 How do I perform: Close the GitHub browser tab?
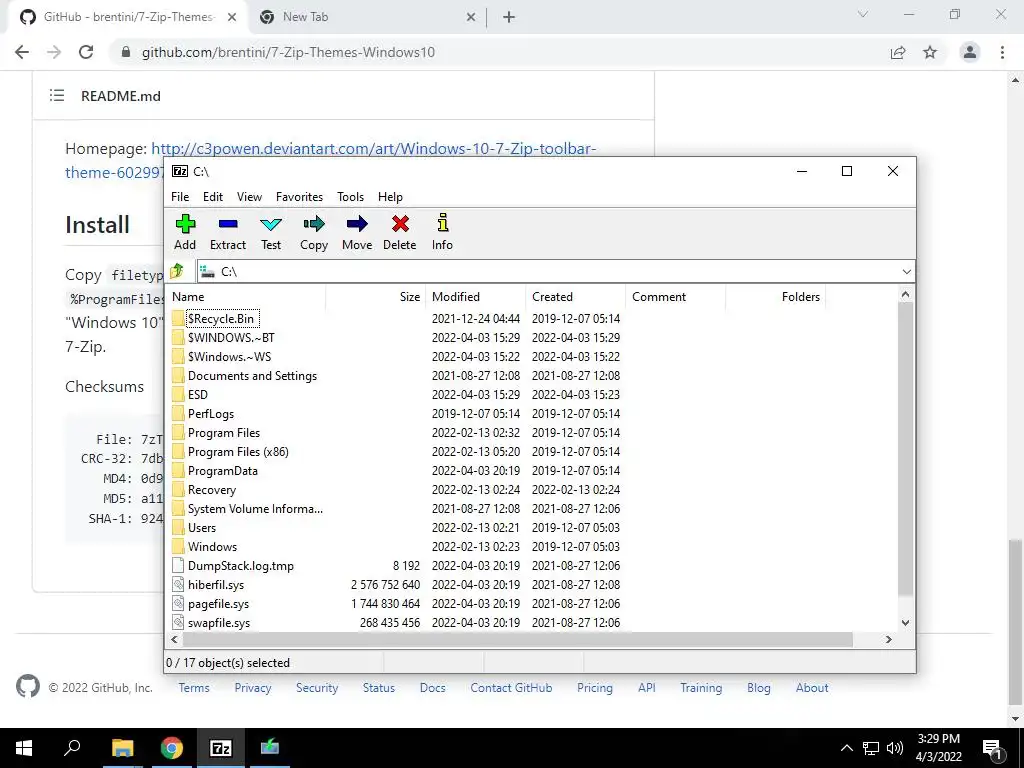click(232, 18)
